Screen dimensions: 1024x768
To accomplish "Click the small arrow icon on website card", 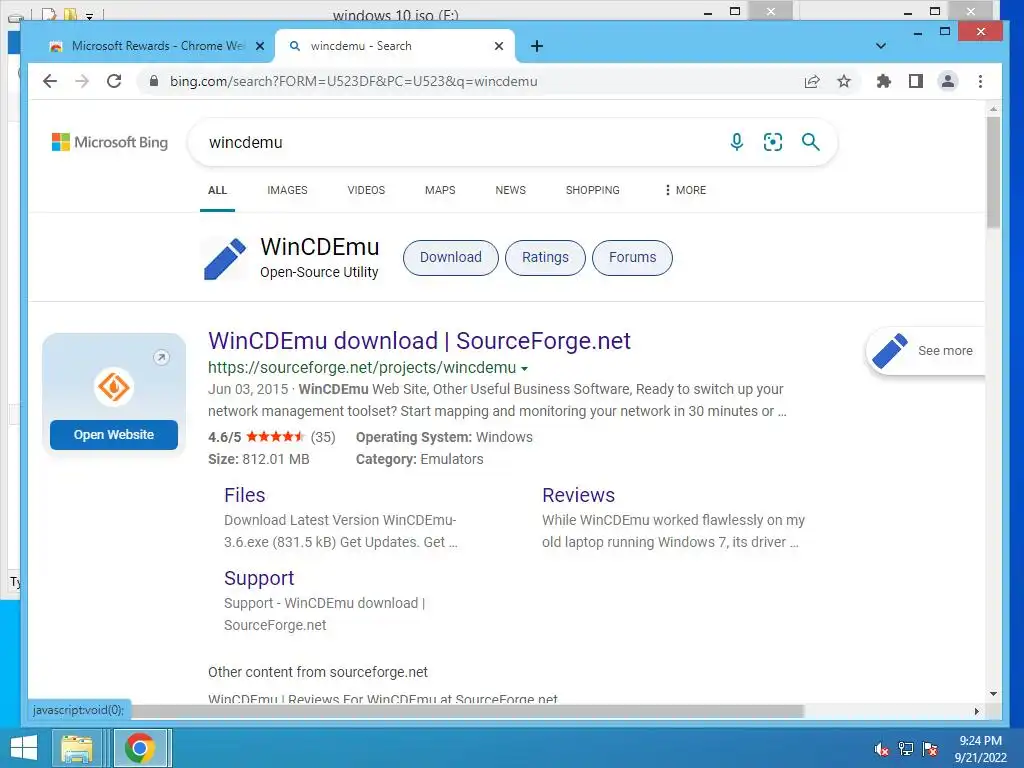I will tap(161, 357).
